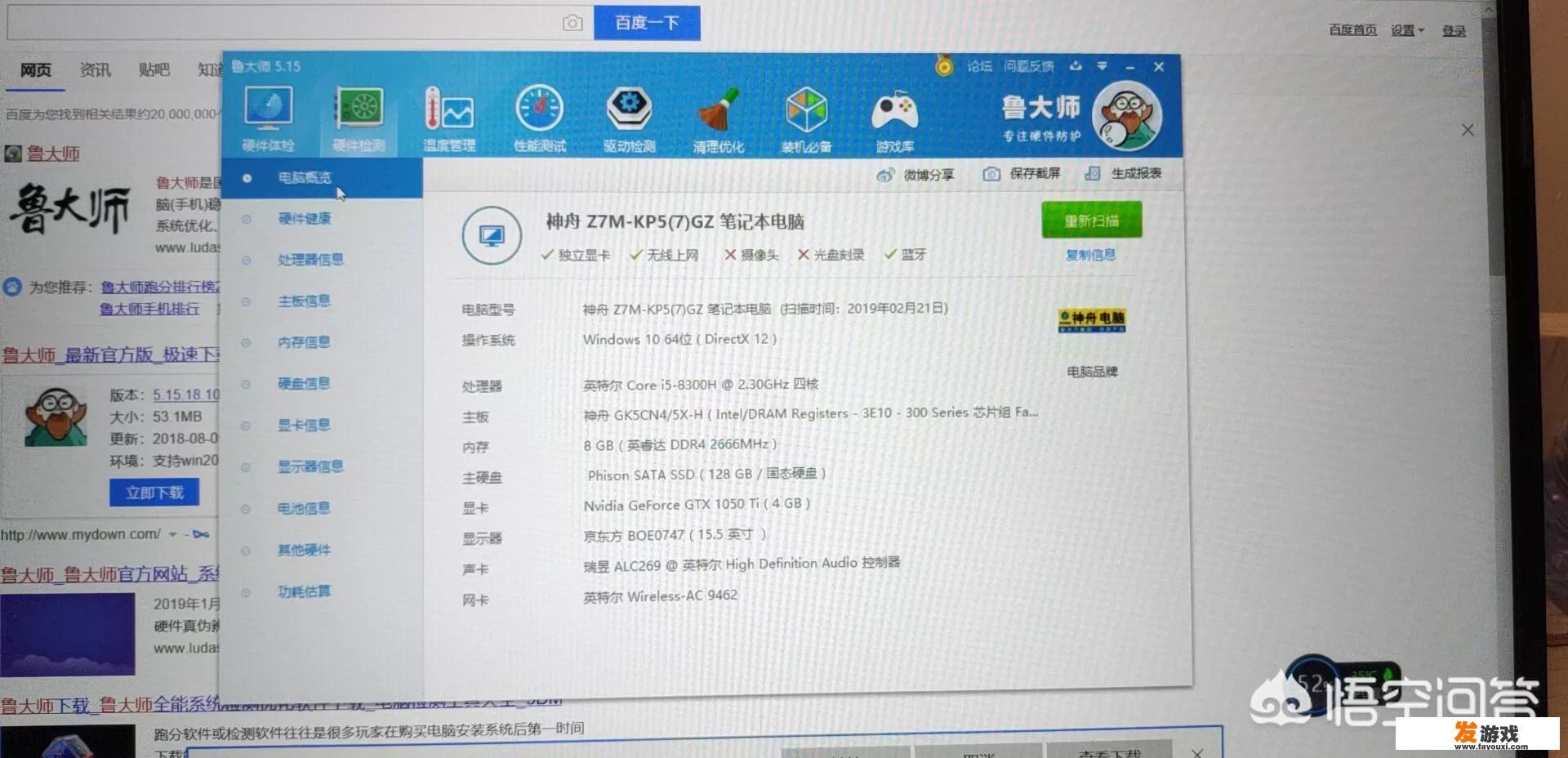Click 微博分享 weibo share
The width and height of the screenshot is (1568, 758).
tap(915, 175)
